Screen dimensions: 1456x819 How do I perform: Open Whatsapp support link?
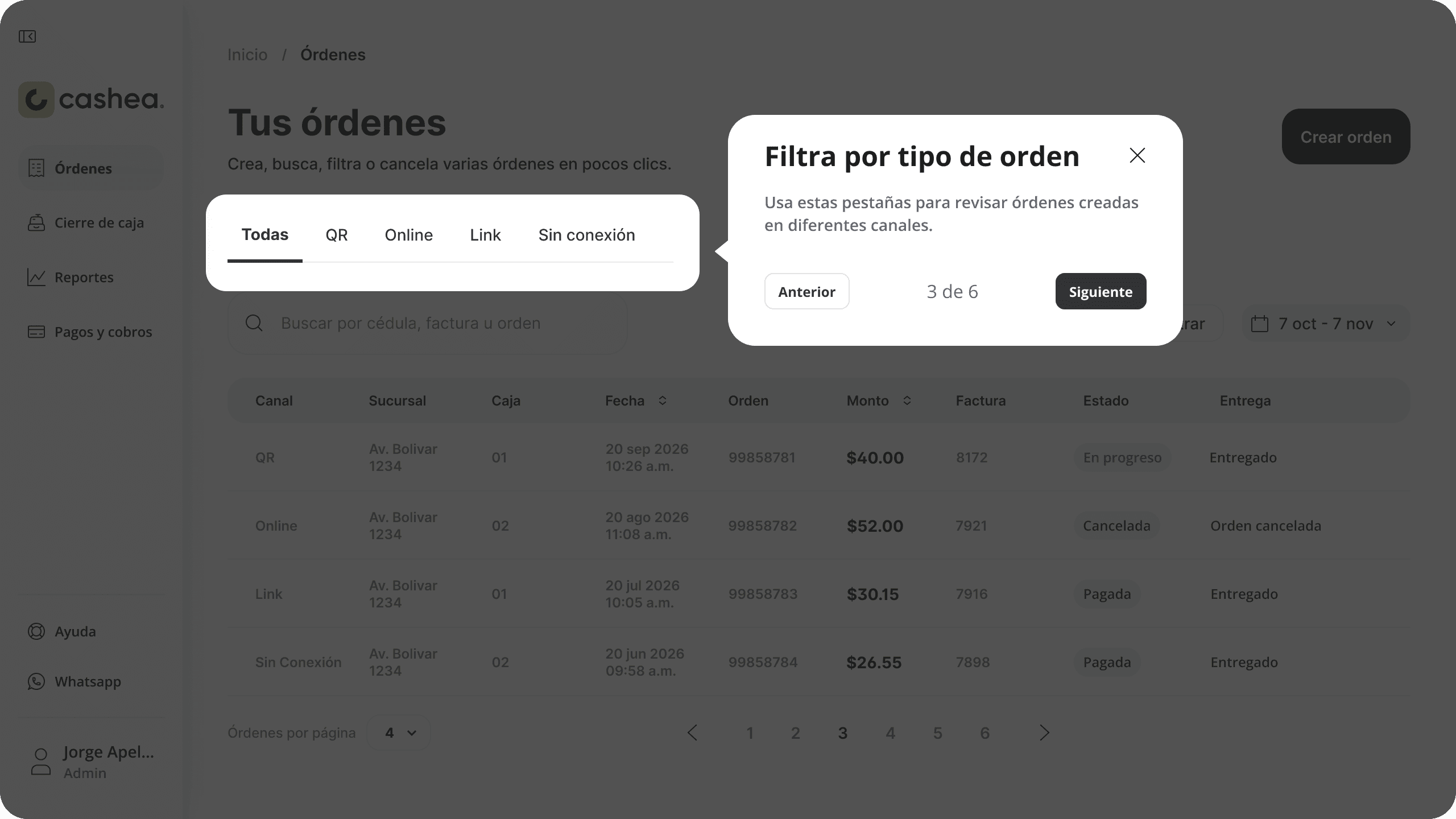88,681
